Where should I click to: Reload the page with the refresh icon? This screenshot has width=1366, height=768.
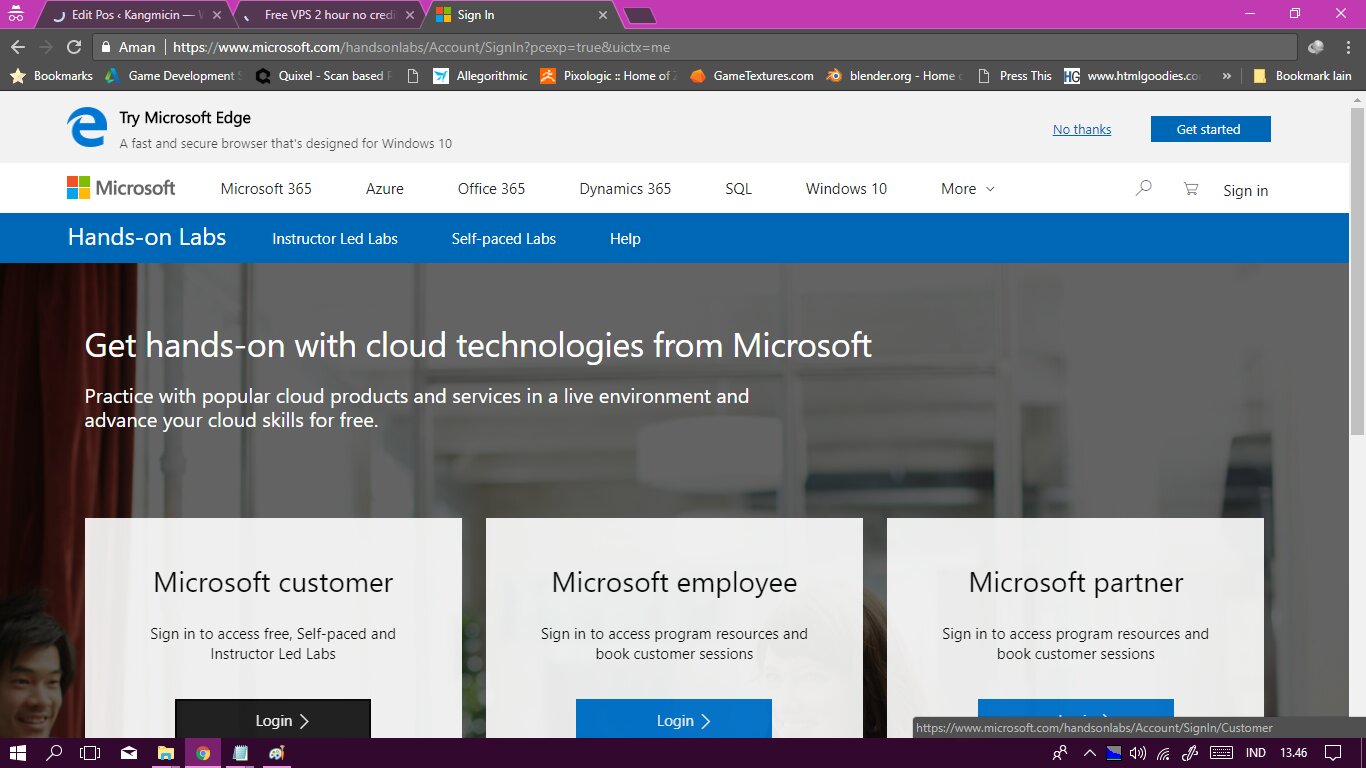pyautogui.click(x=73, y=47)
